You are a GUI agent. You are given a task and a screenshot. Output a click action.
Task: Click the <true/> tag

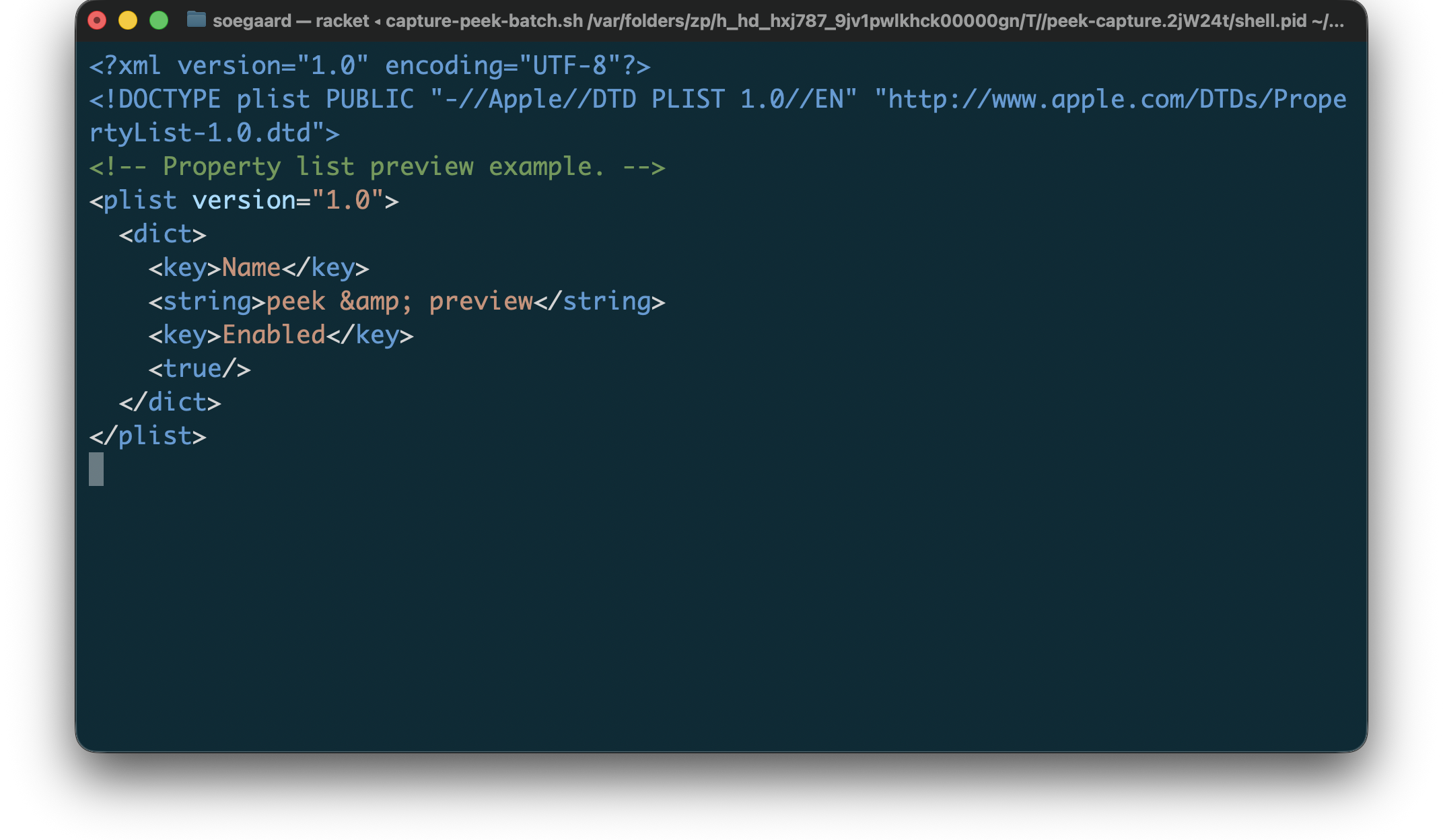pos(199,369)
